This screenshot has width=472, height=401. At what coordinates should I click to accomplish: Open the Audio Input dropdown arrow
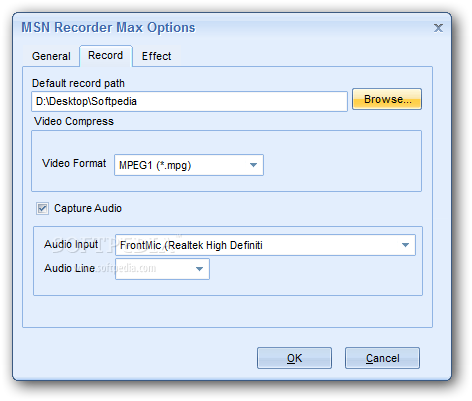point(405,245)
